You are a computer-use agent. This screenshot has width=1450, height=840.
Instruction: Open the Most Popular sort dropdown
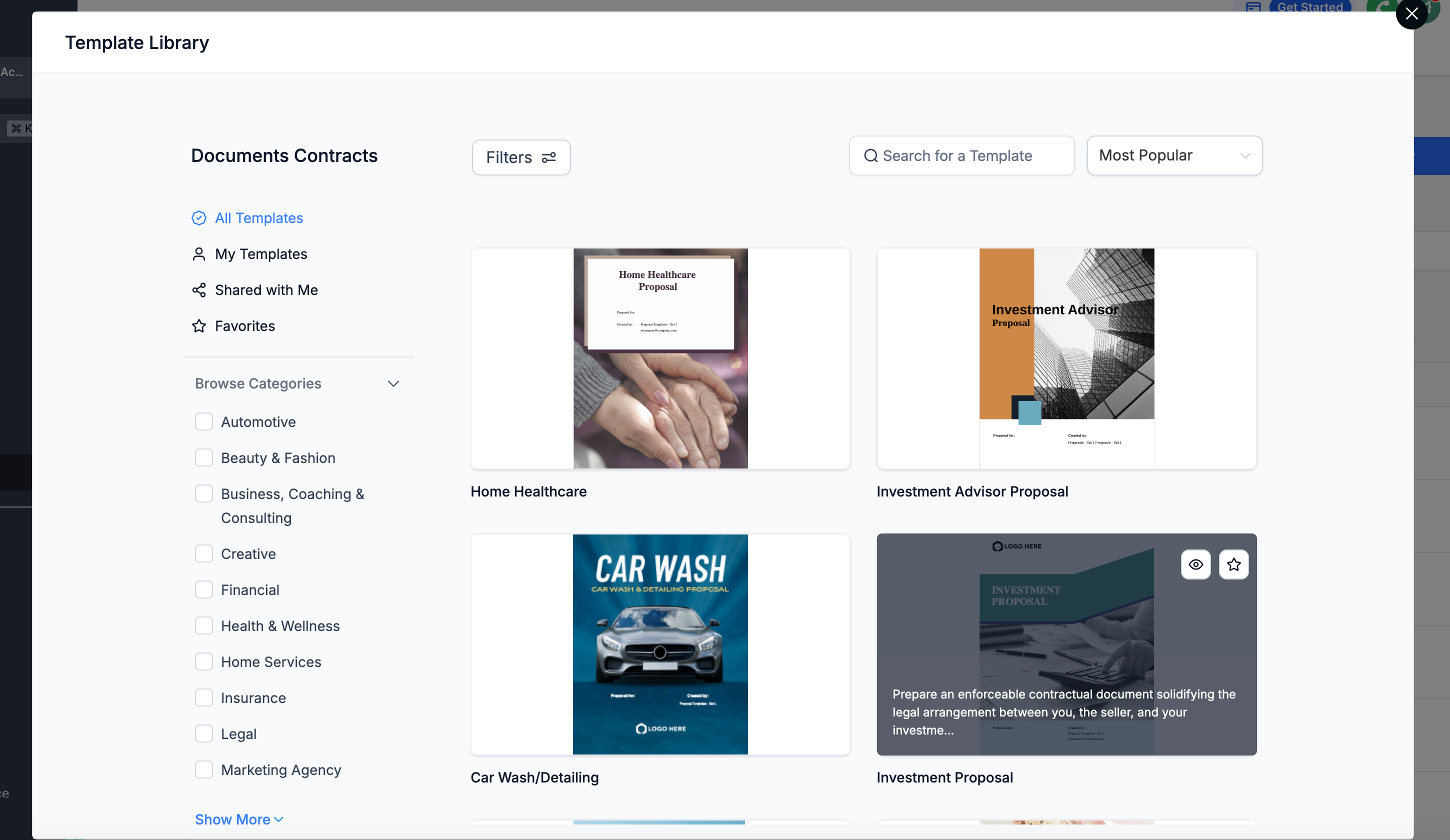click(1174, 156)
